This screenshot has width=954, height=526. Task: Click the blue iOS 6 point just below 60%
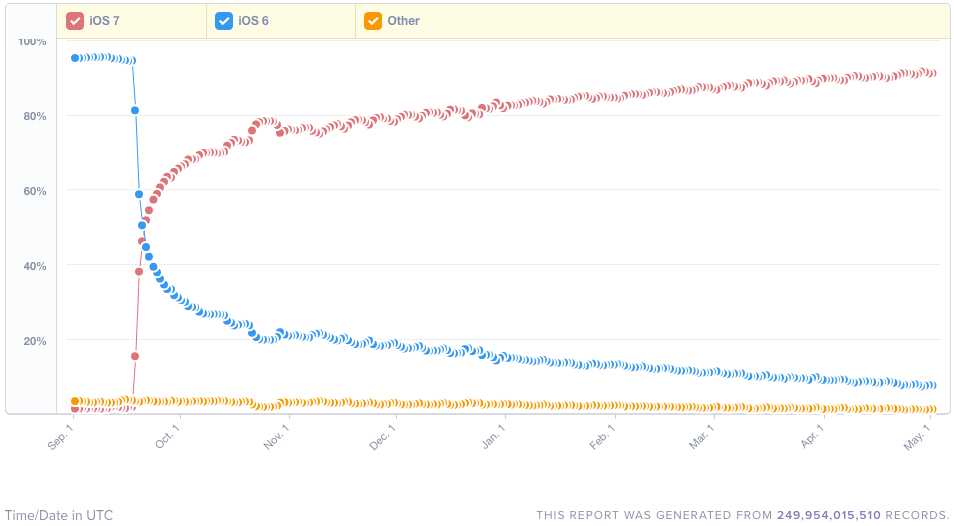[139, 194]
